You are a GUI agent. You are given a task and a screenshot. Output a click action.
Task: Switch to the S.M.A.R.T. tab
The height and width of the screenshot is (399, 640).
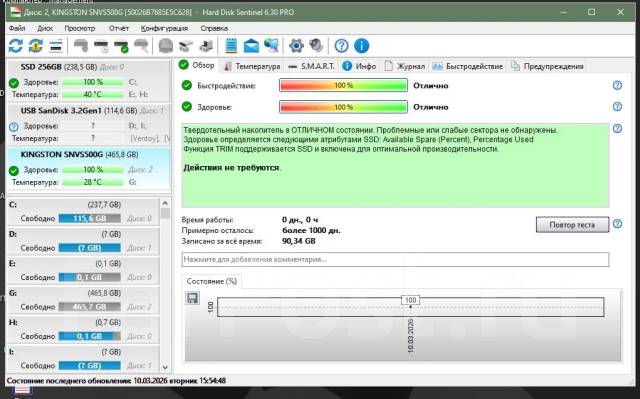pyautogui.click(x=311, y=66)
